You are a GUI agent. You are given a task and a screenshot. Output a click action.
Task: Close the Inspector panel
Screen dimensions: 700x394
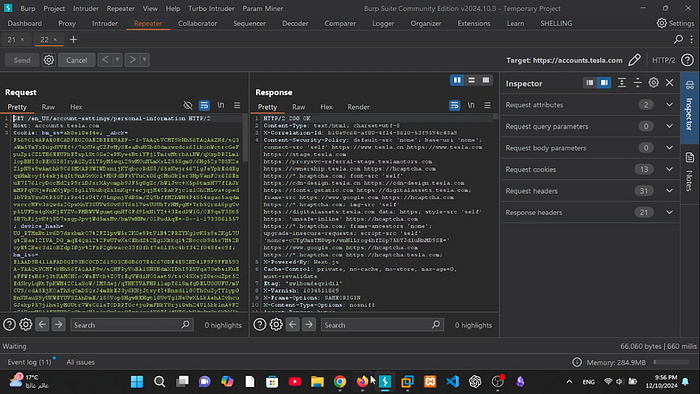tap(670, 83)
